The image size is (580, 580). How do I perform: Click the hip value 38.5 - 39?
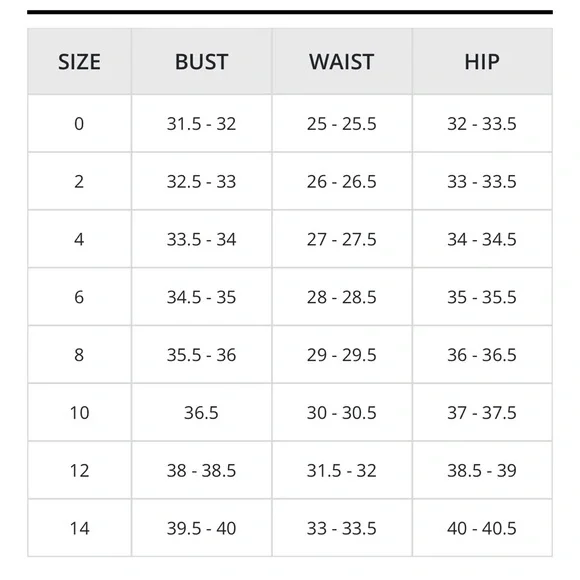tap(482, 471)
